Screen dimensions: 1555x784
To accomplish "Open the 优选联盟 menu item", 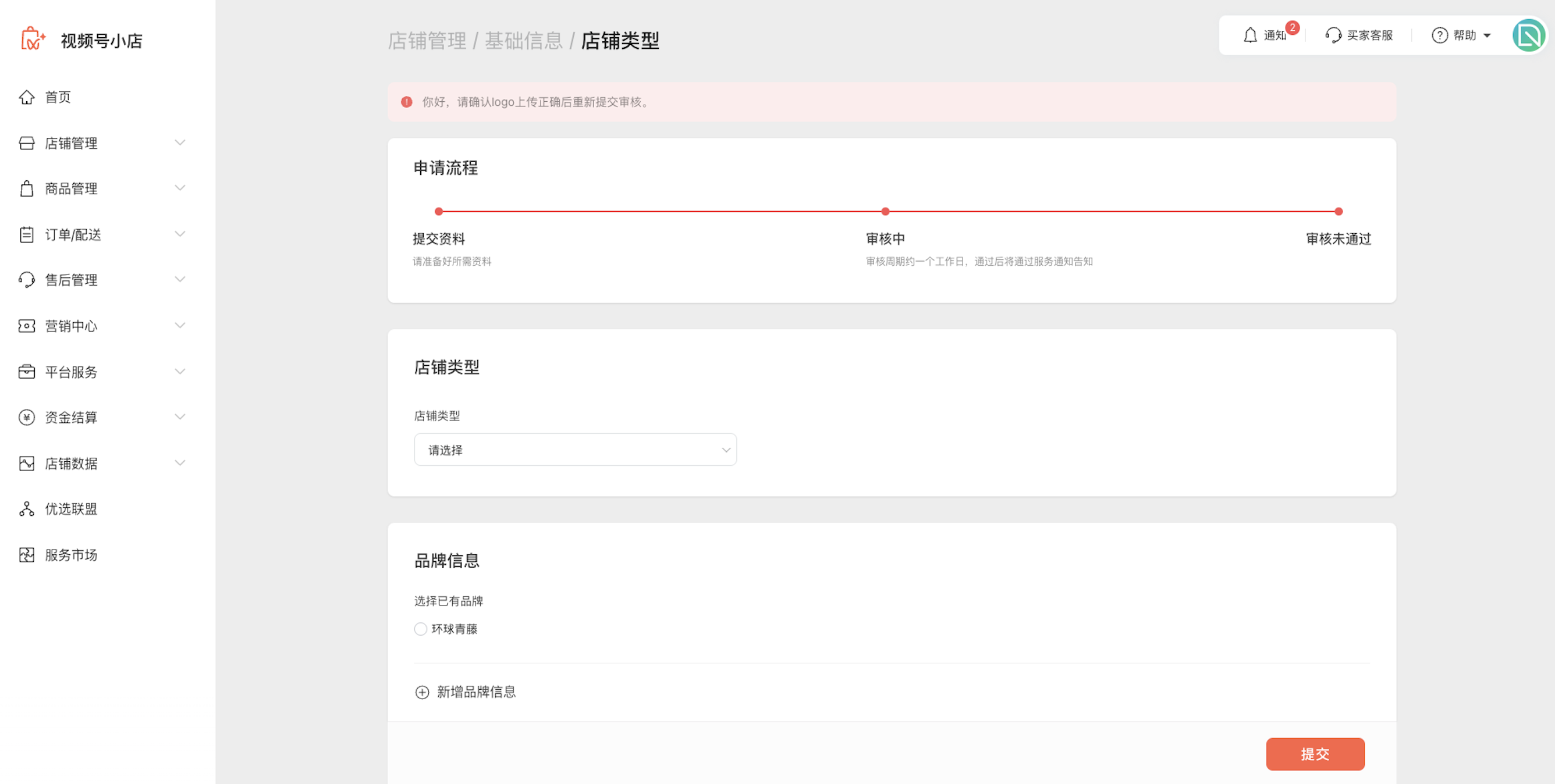I will [71, 509].
